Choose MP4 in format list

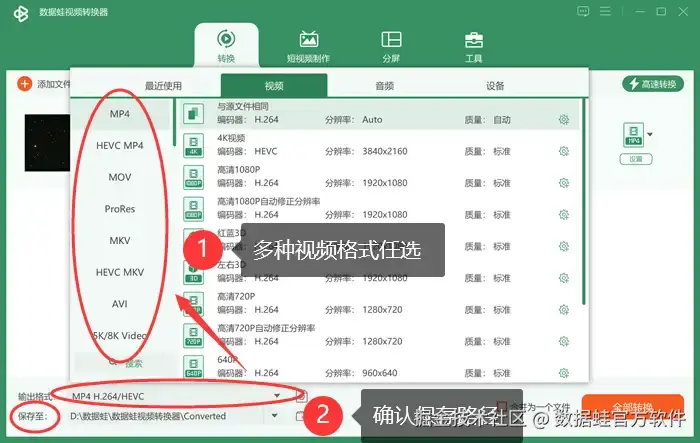120,114
